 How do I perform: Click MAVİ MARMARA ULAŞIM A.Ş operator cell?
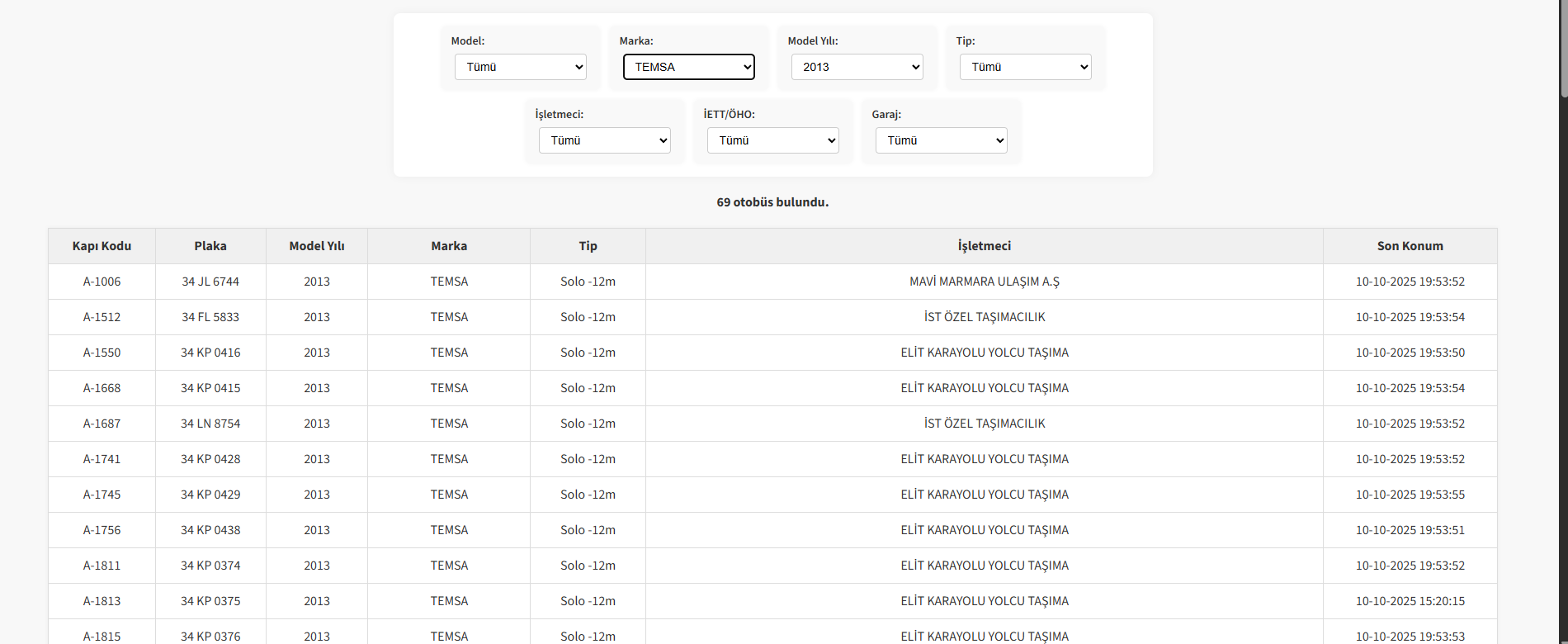coord(984,282)
